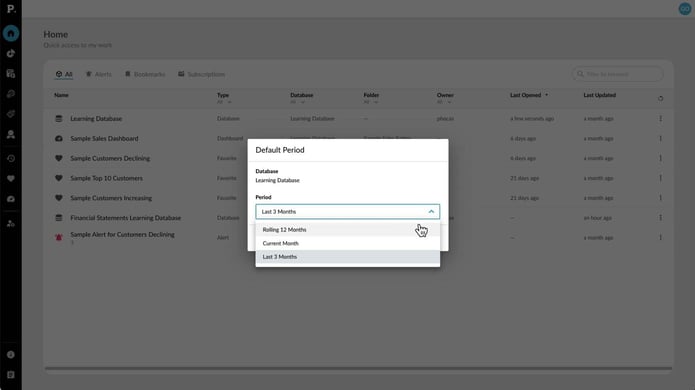Open Sample Alert for Customers Declining

pyautogui.click(x=122, y=234)
